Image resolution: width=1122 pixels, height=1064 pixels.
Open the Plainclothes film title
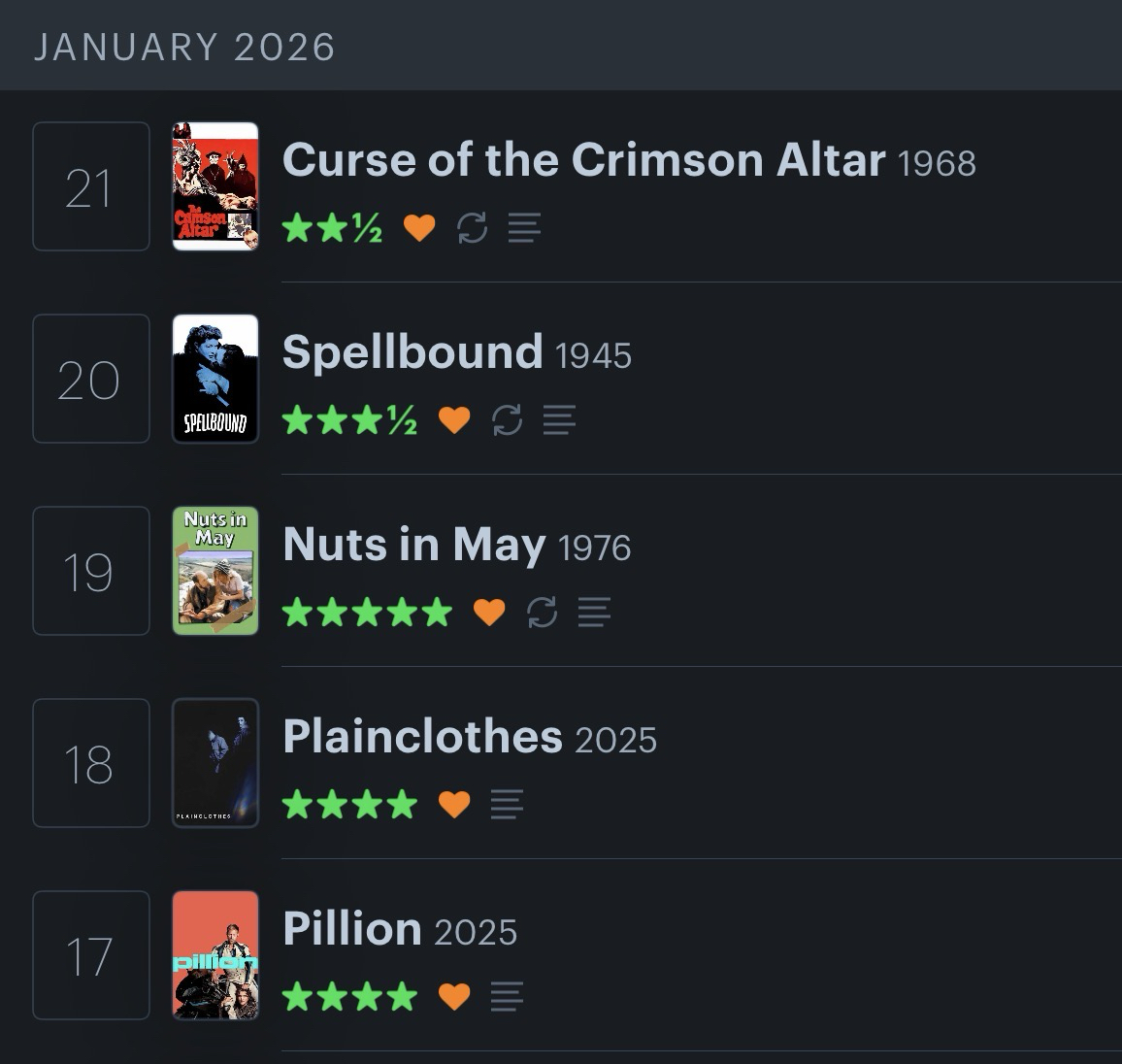[422, 736]
